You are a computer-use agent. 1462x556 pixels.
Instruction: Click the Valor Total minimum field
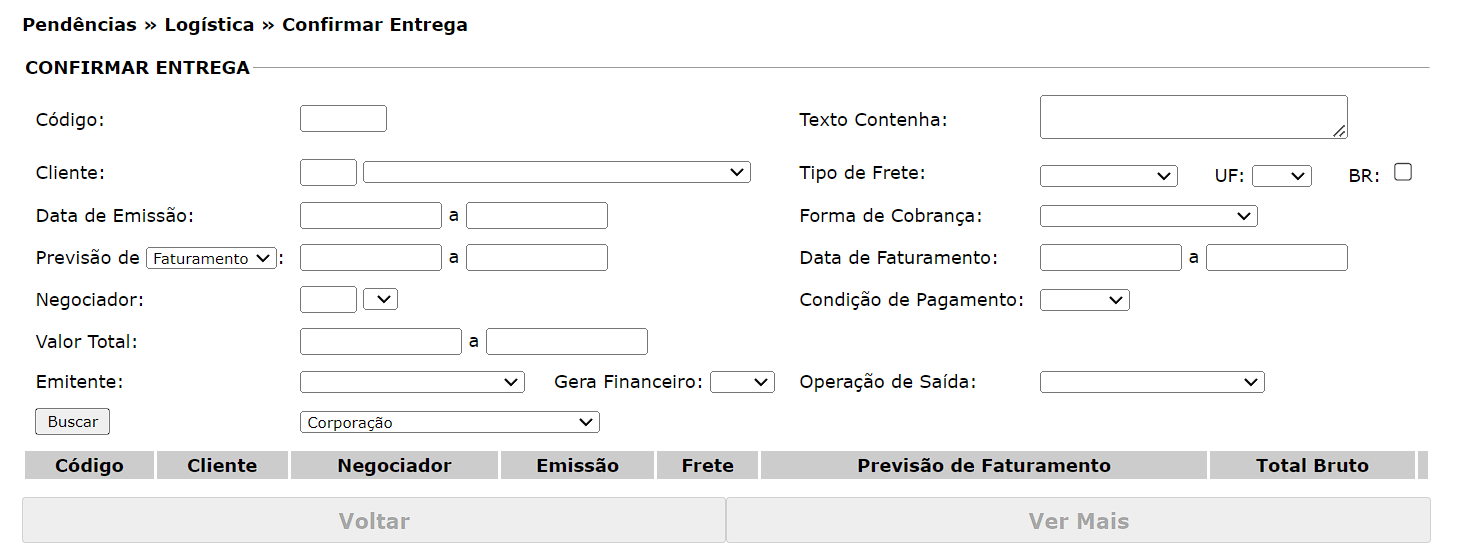pyautogui.click(x=381, y=342)
